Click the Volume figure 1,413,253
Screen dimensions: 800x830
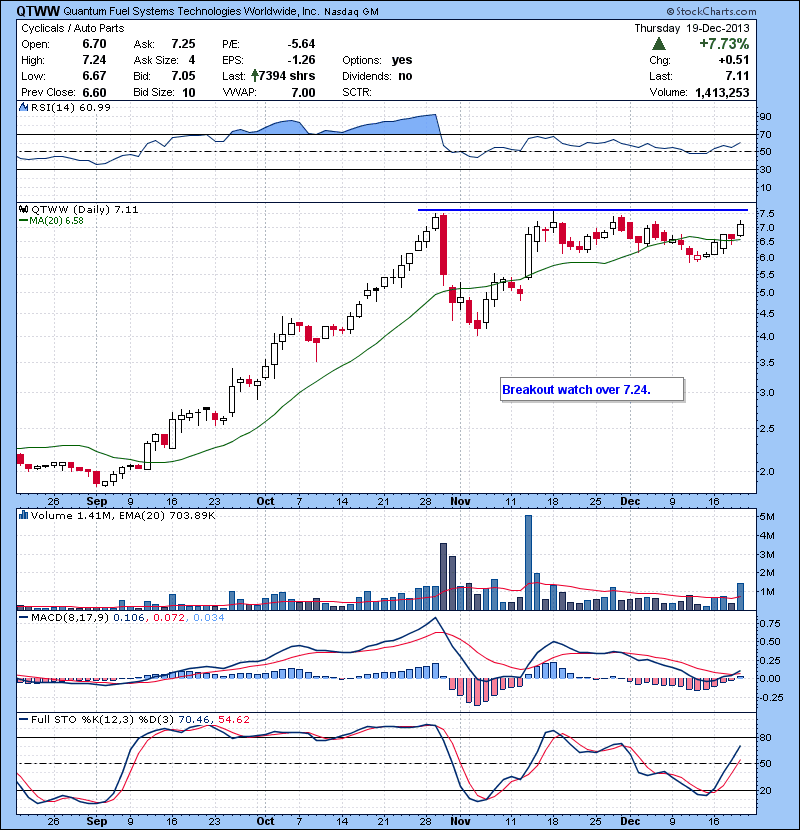tap(722, 93)
